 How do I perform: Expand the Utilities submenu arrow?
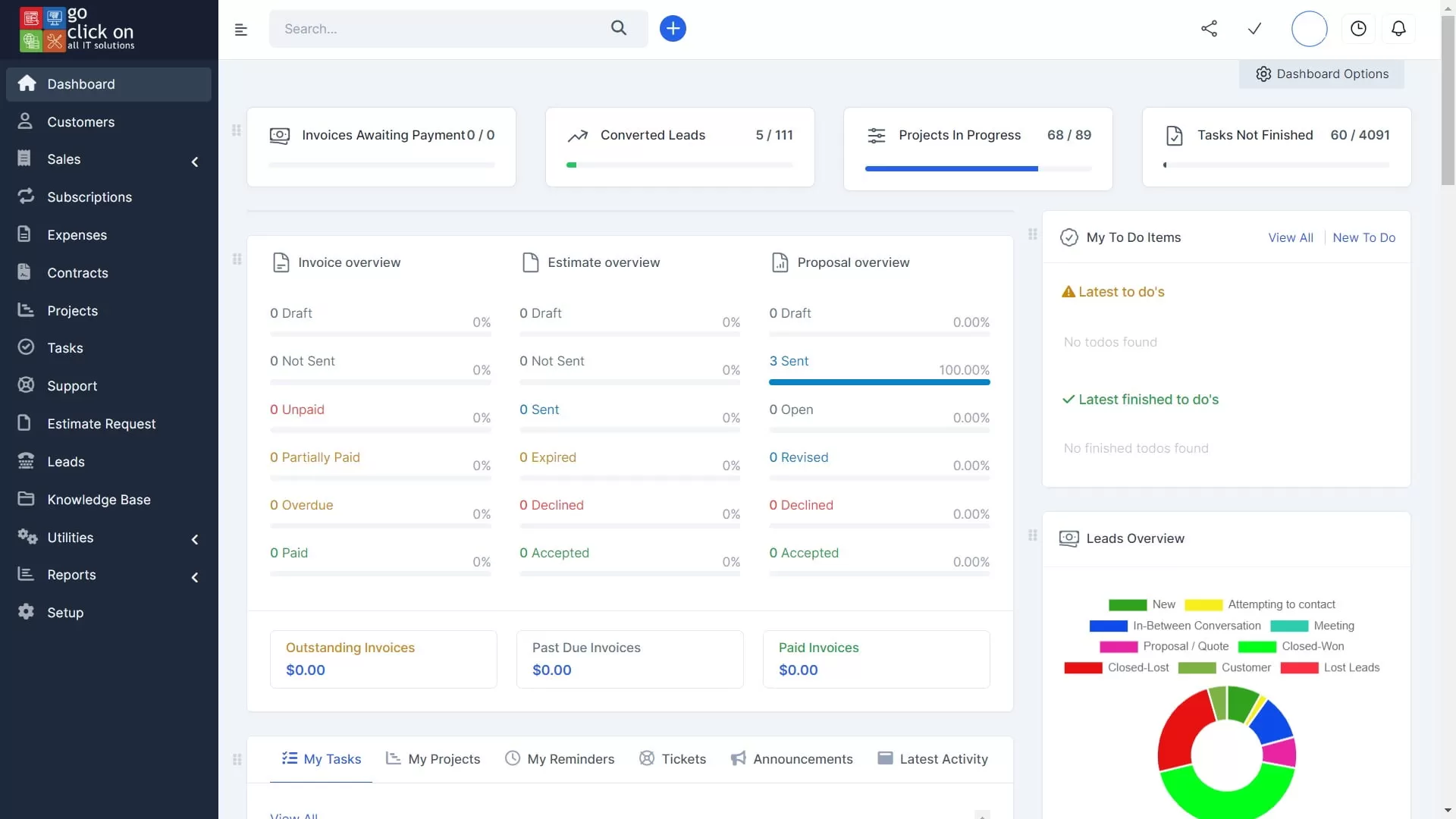tap(195, 539)
